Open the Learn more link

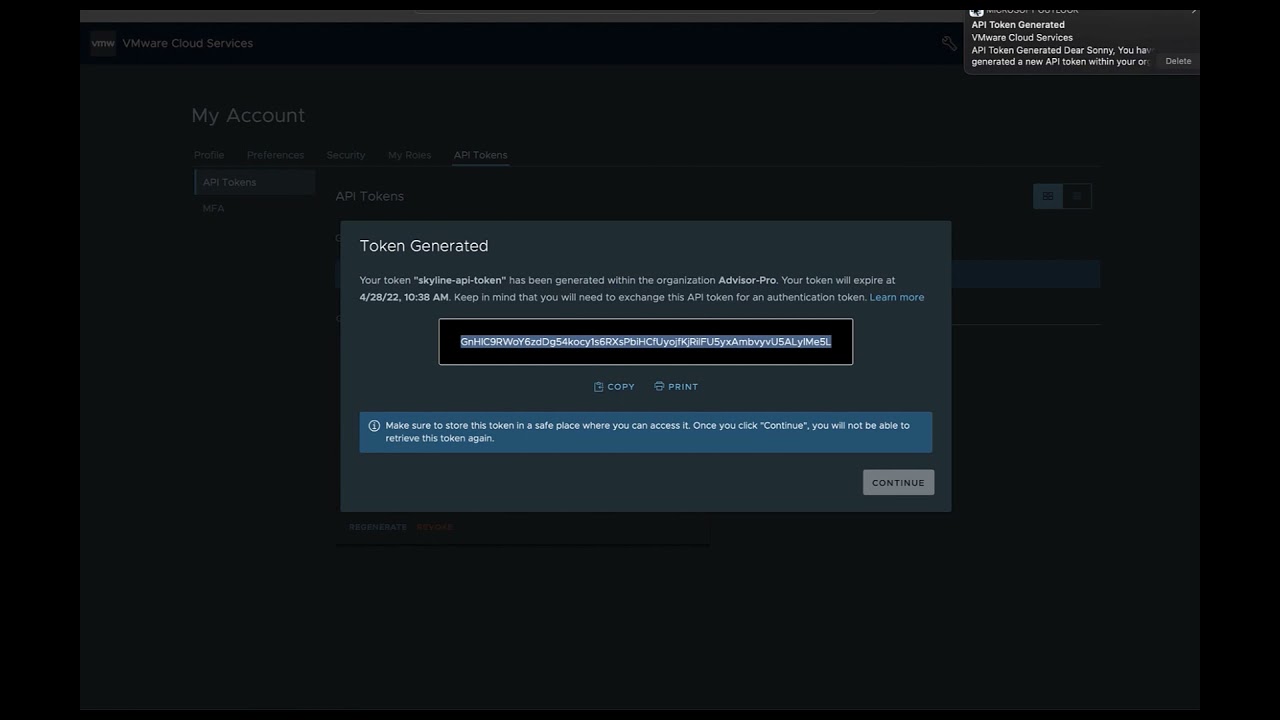click(896, 297)
